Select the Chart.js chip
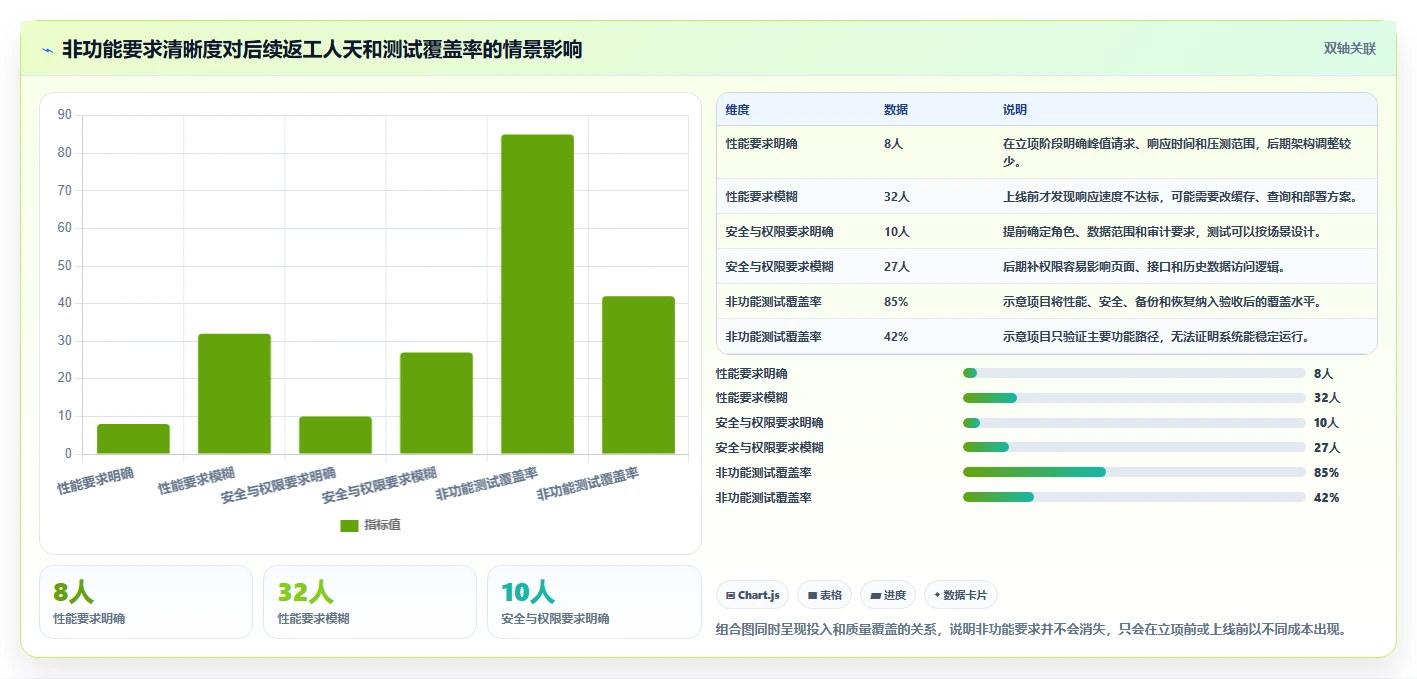Viewport: 1417px width, 679px height. 752,595
